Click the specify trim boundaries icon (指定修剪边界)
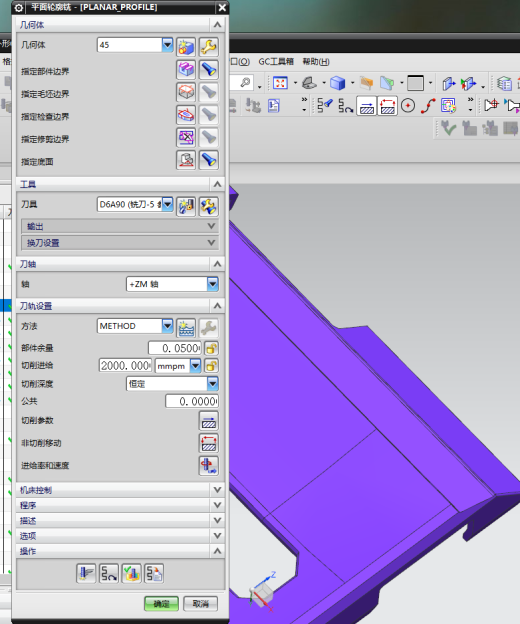The image size is (520, 624). tap(186, 138)
